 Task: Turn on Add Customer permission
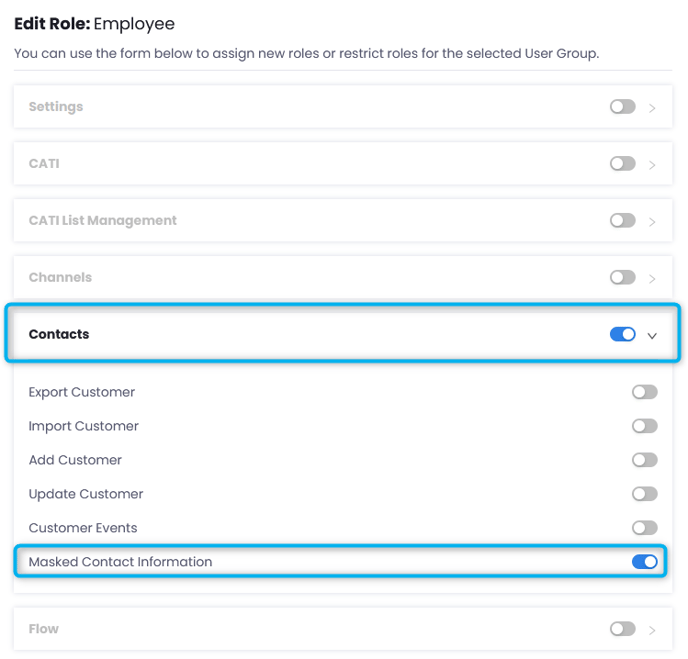[644, 460]
